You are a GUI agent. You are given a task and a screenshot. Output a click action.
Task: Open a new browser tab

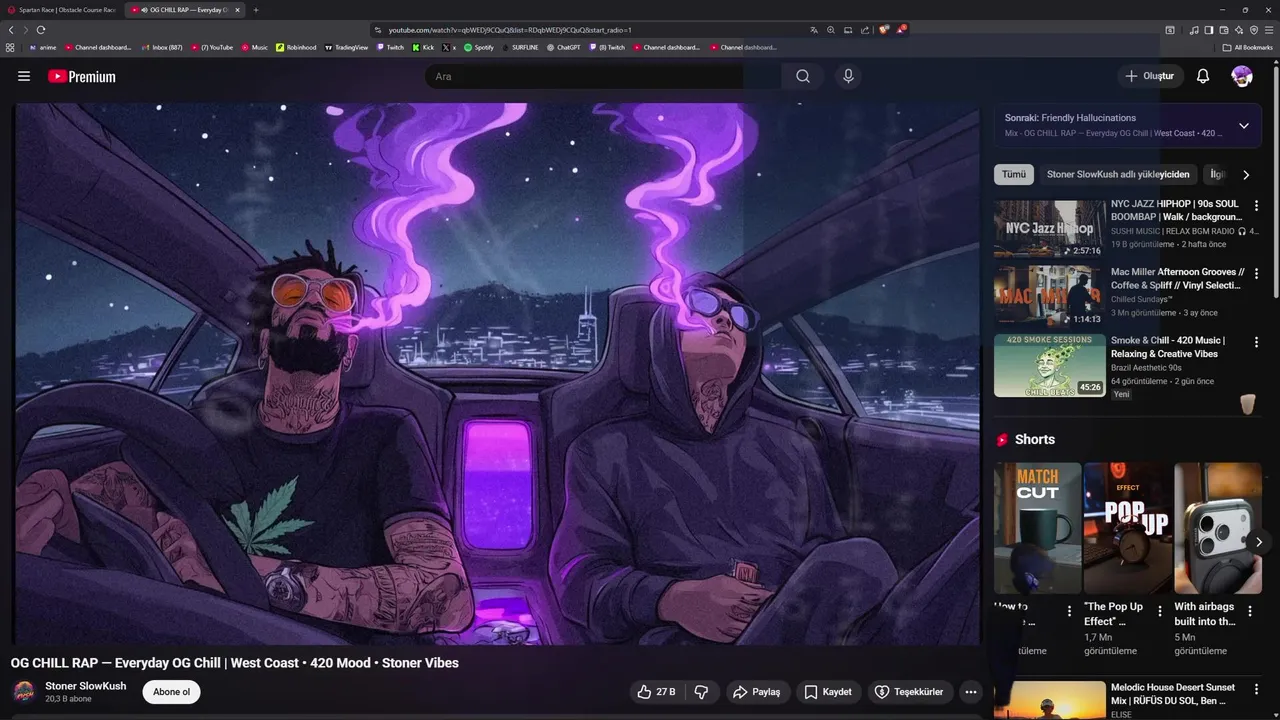[x=255, y=10]
